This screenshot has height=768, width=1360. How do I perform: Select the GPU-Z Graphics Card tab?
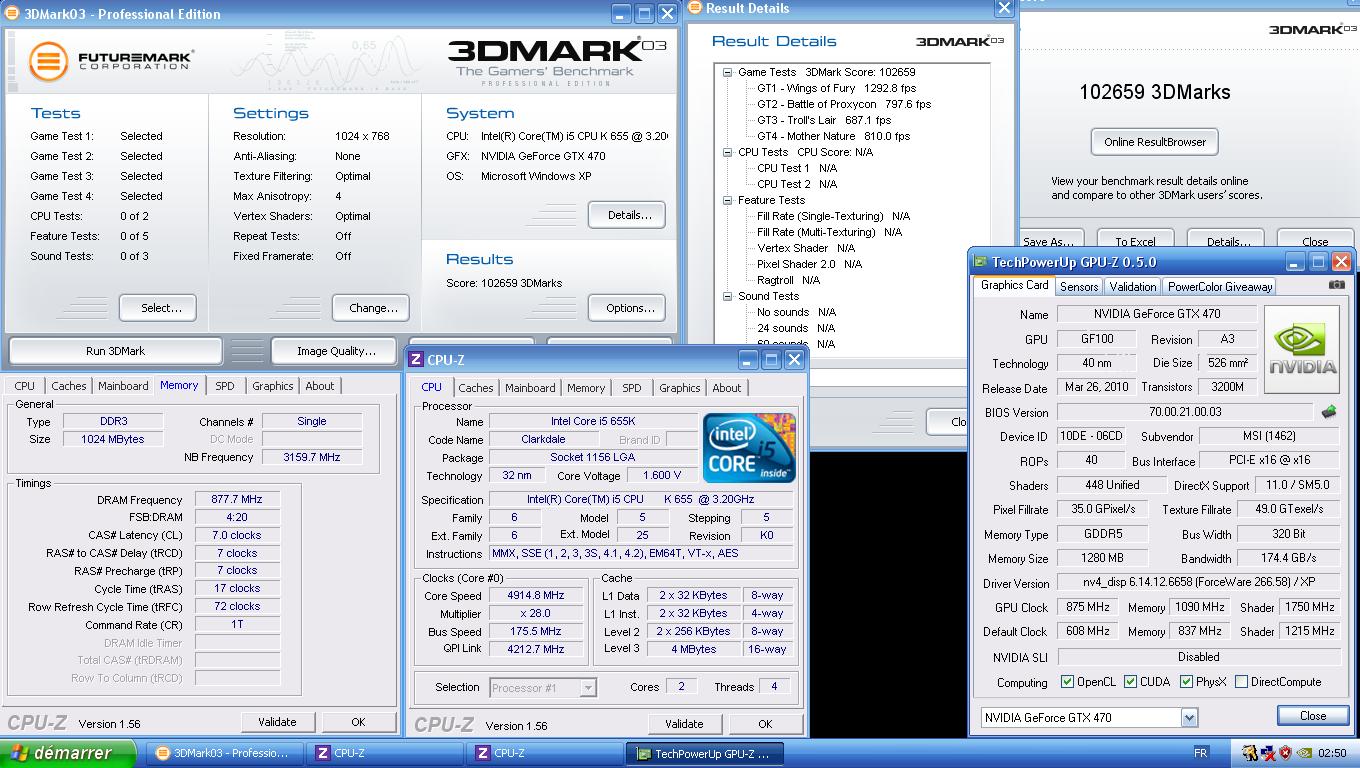[x=1014, y=285]
